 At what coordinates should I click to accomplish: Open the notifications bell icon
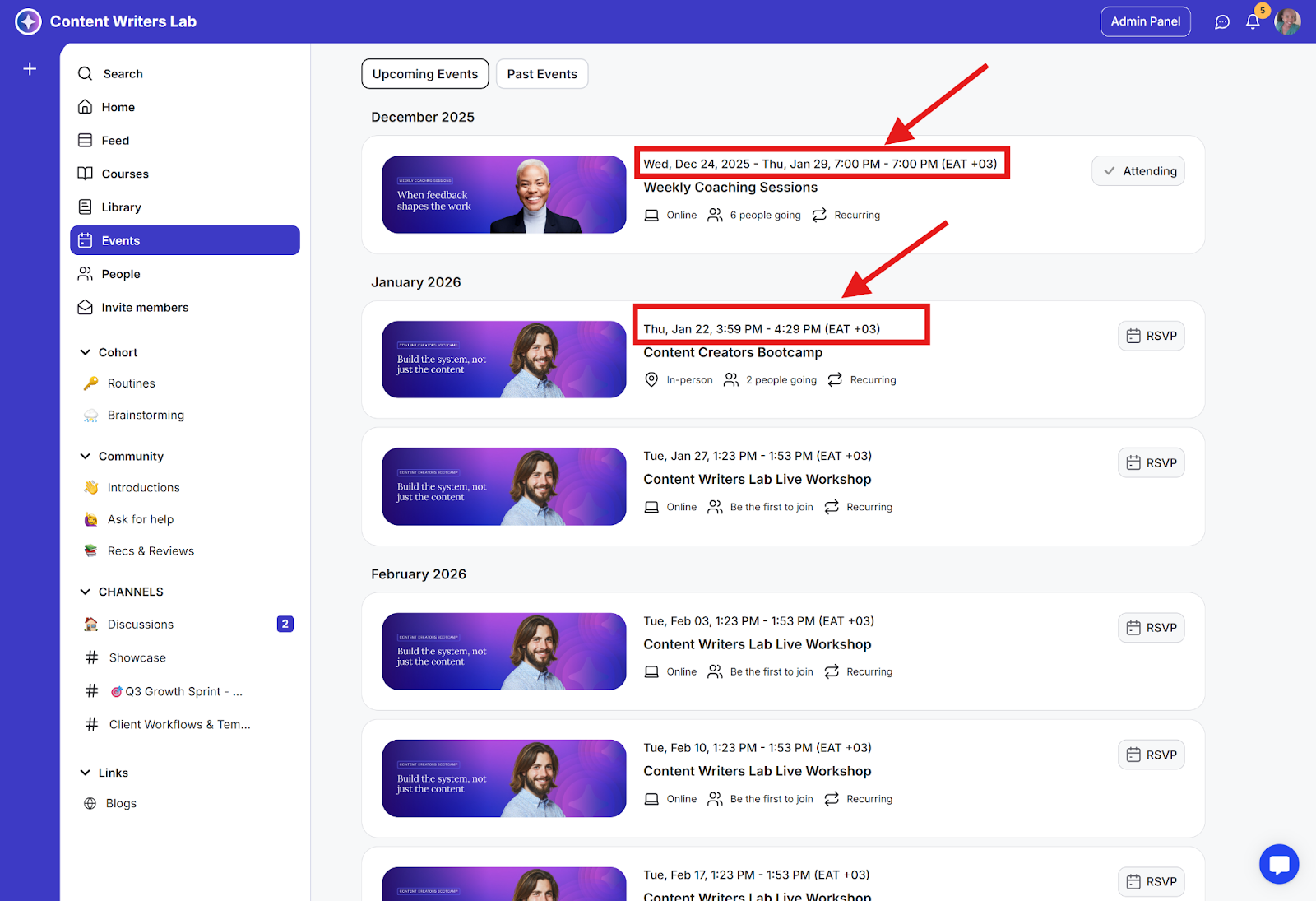1253,22
